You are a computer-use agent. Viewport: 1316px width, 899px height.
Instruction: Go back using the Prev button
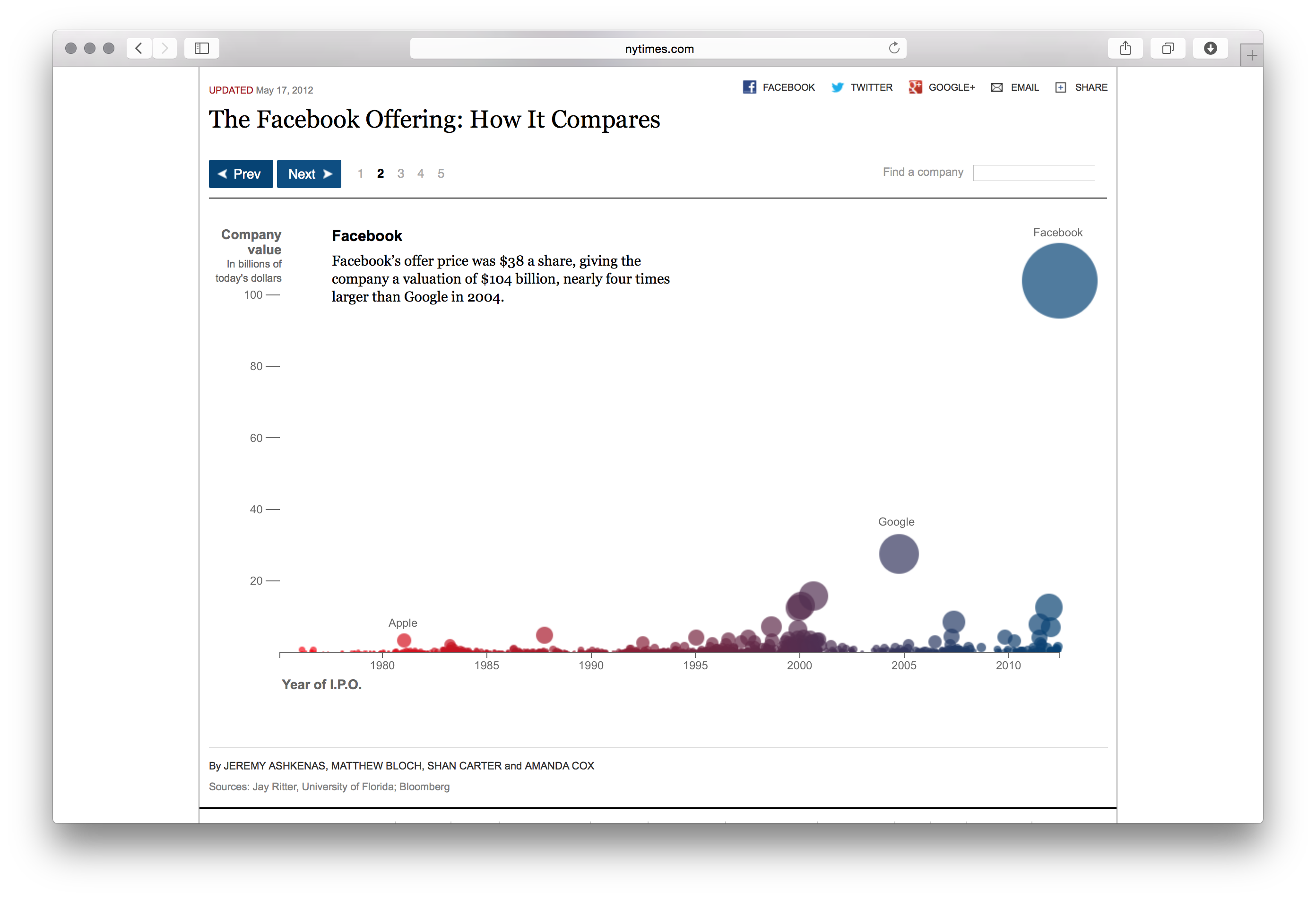pos(240,174)
